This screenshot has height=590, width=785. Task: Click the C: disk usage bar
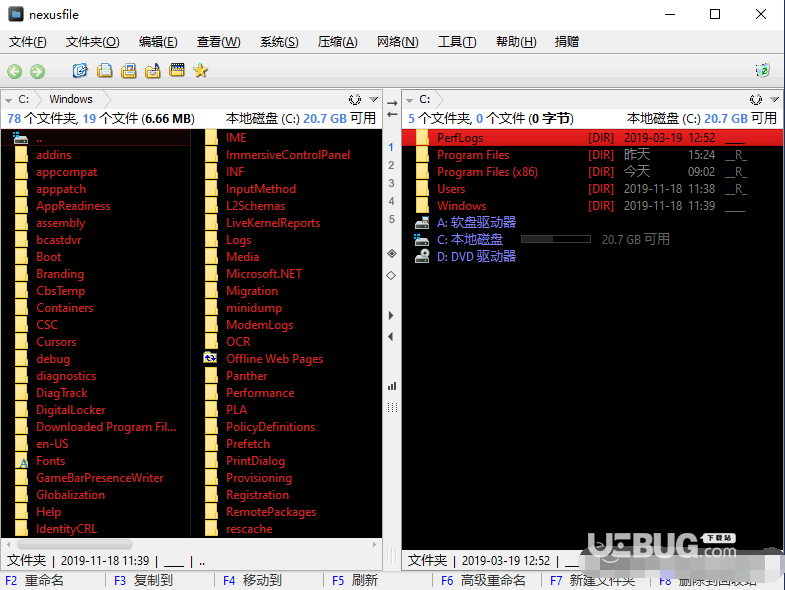pos(556,239)
